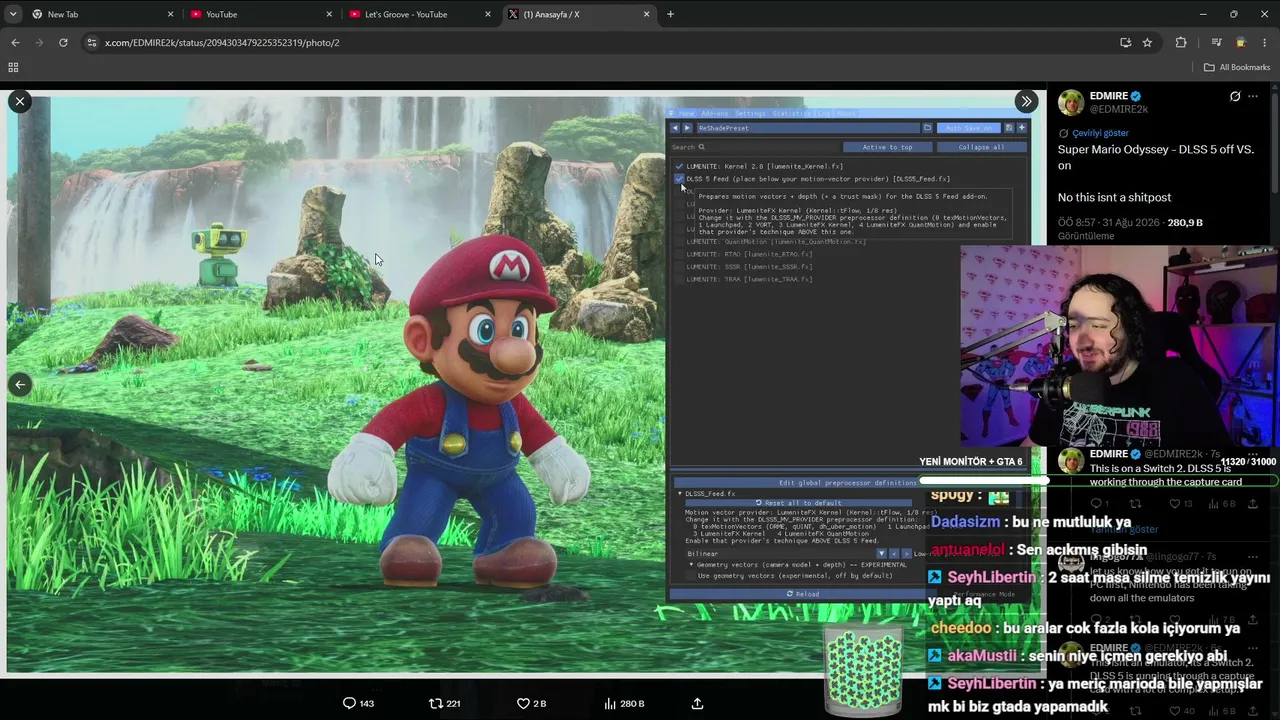This screenshot has height=720, width=1280.
Task: Open the Chrome three-dot menu
Action: pos(1265,42)
